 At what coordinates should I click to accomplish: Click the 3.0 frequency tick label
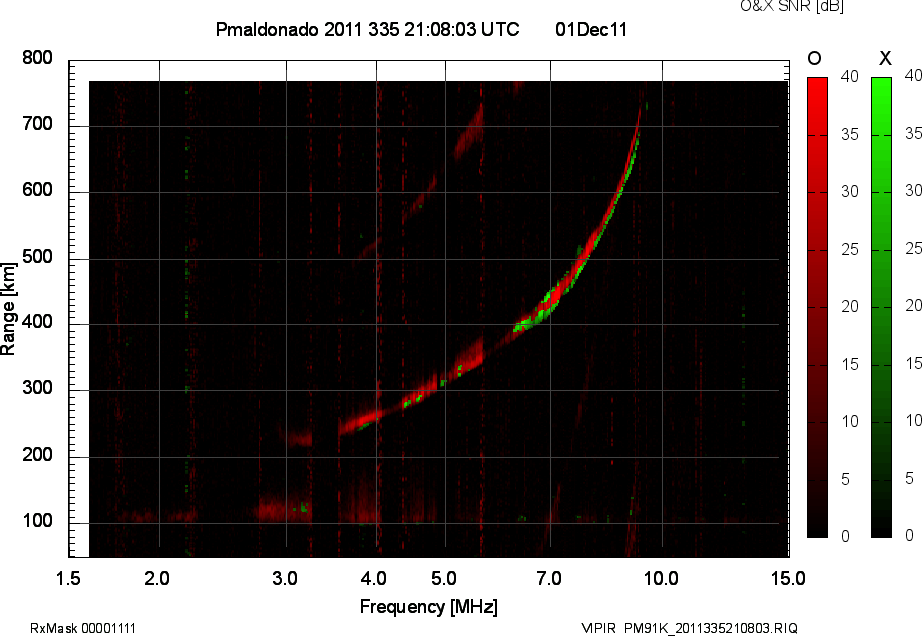click(285, 579)
